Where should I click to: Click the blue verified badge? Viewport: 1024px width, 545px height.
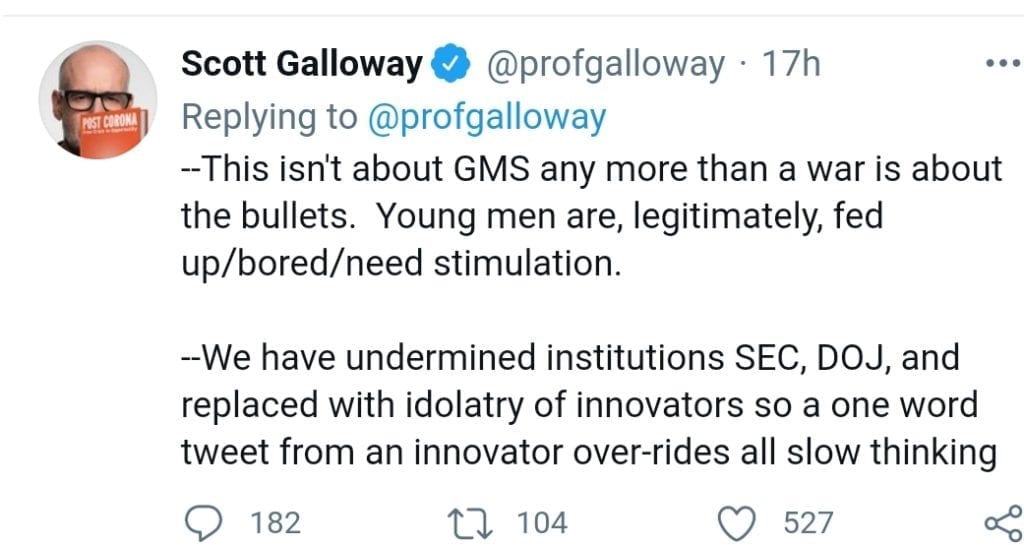[452, 64]
